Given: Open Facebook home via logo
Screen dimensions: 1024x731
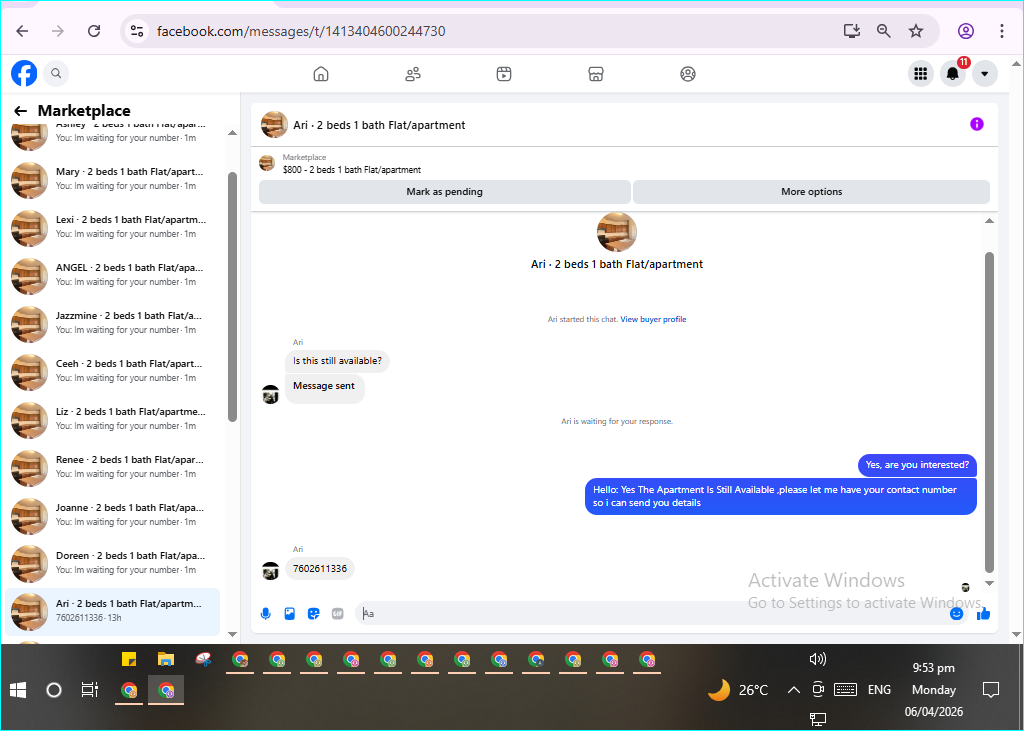Looking at the screenshot, I should tap(24, 73).
